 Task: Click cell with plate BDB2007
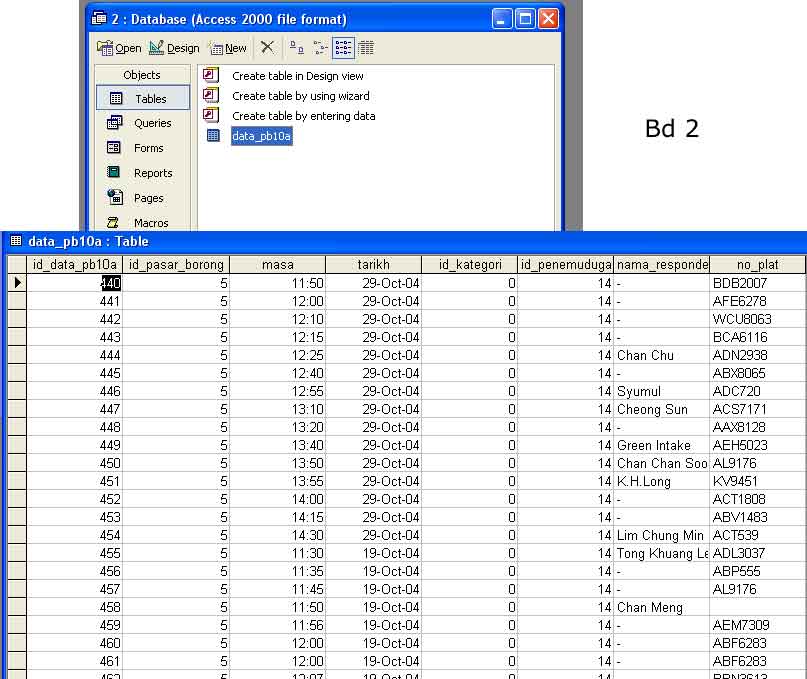click(757, 283)
